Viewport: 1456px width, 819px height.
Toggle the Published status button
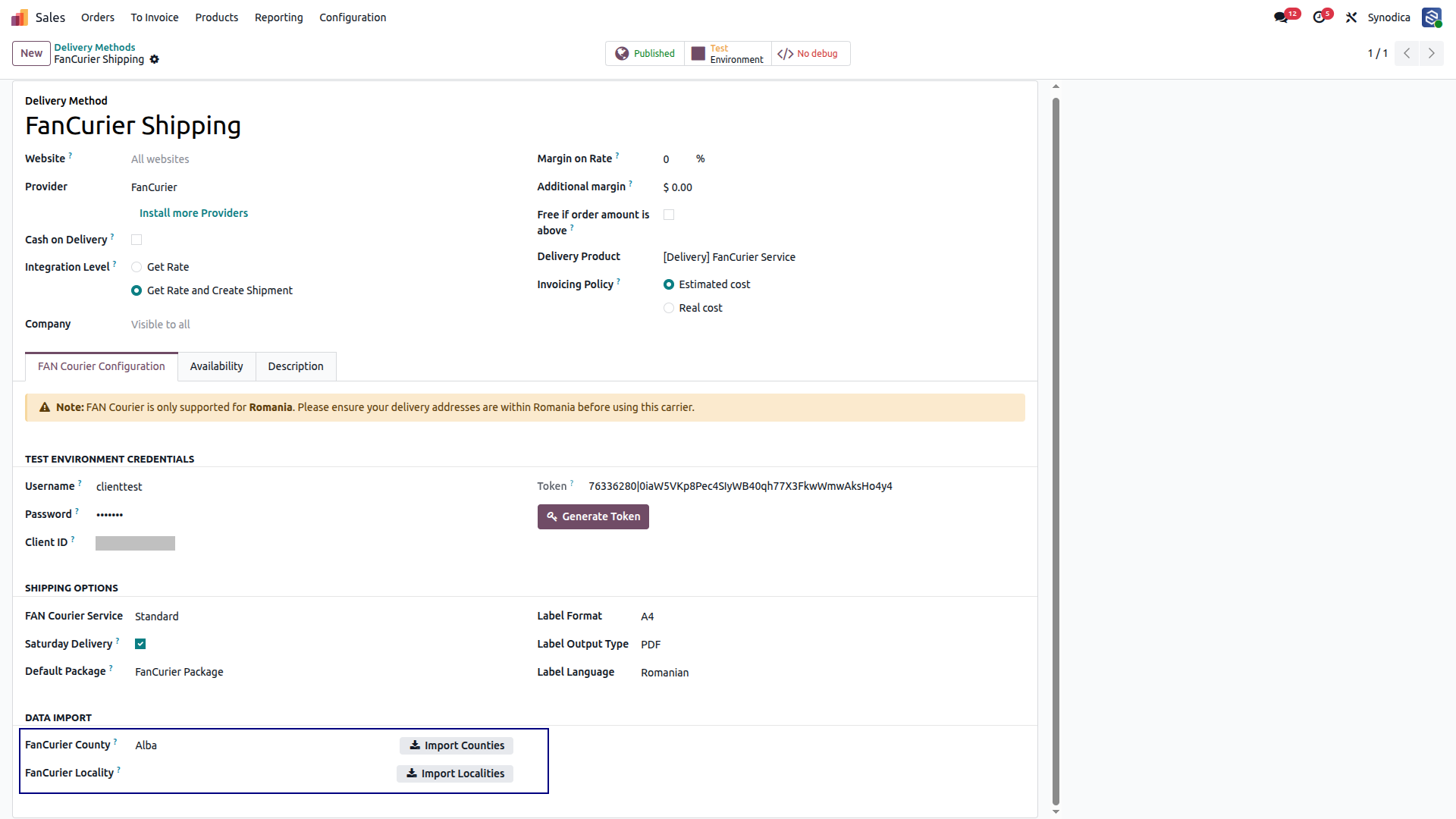coord(645,54)
